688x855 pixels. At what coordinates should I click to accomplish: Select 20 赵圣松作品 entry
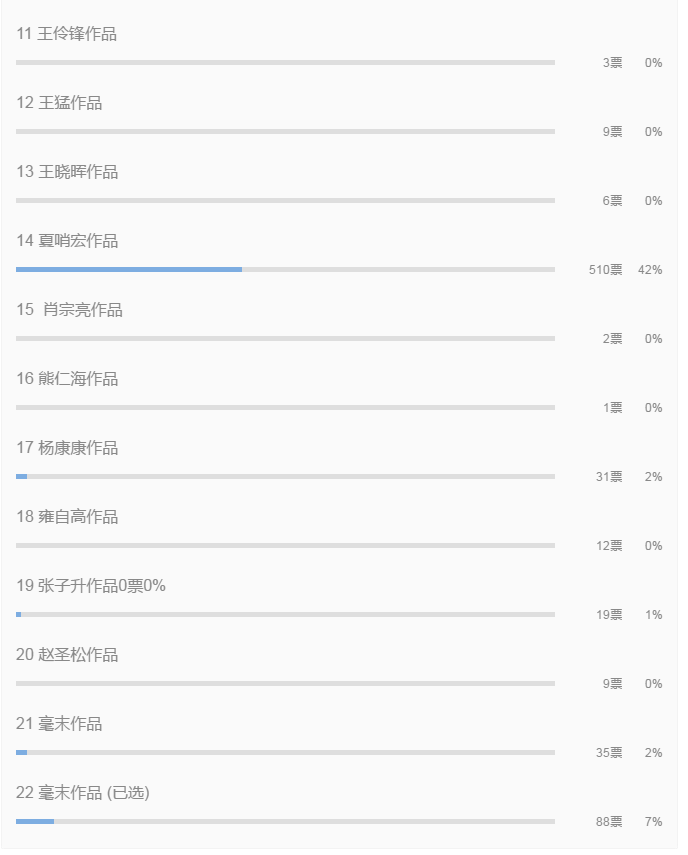pyautogui.click(x=67, y=654)
